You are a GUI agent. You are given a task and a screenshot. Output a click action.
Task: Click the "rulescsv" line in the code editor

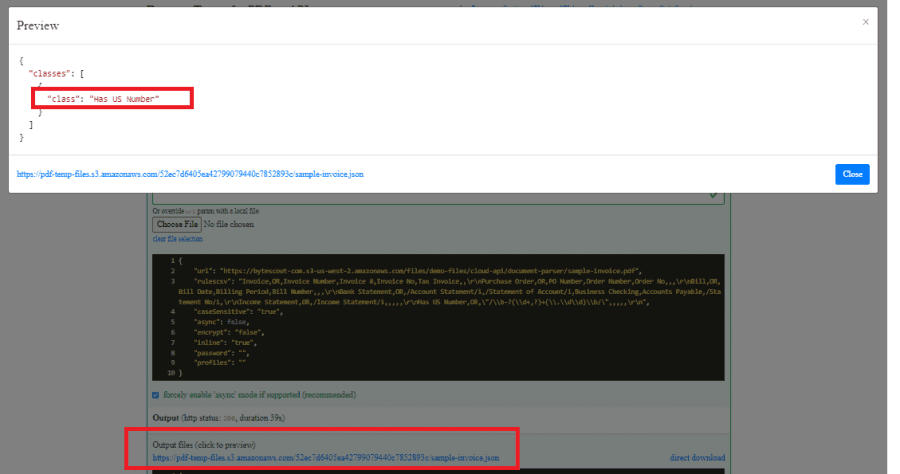point(400,282)
